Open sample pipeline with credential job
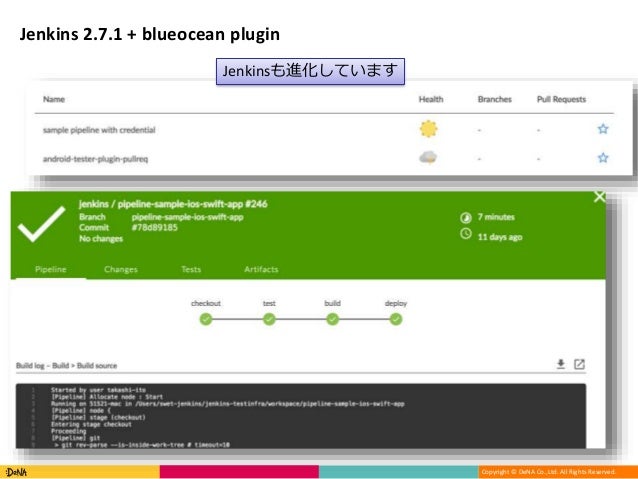This screenshot has height=479, width=638. [x=99, y=130]
